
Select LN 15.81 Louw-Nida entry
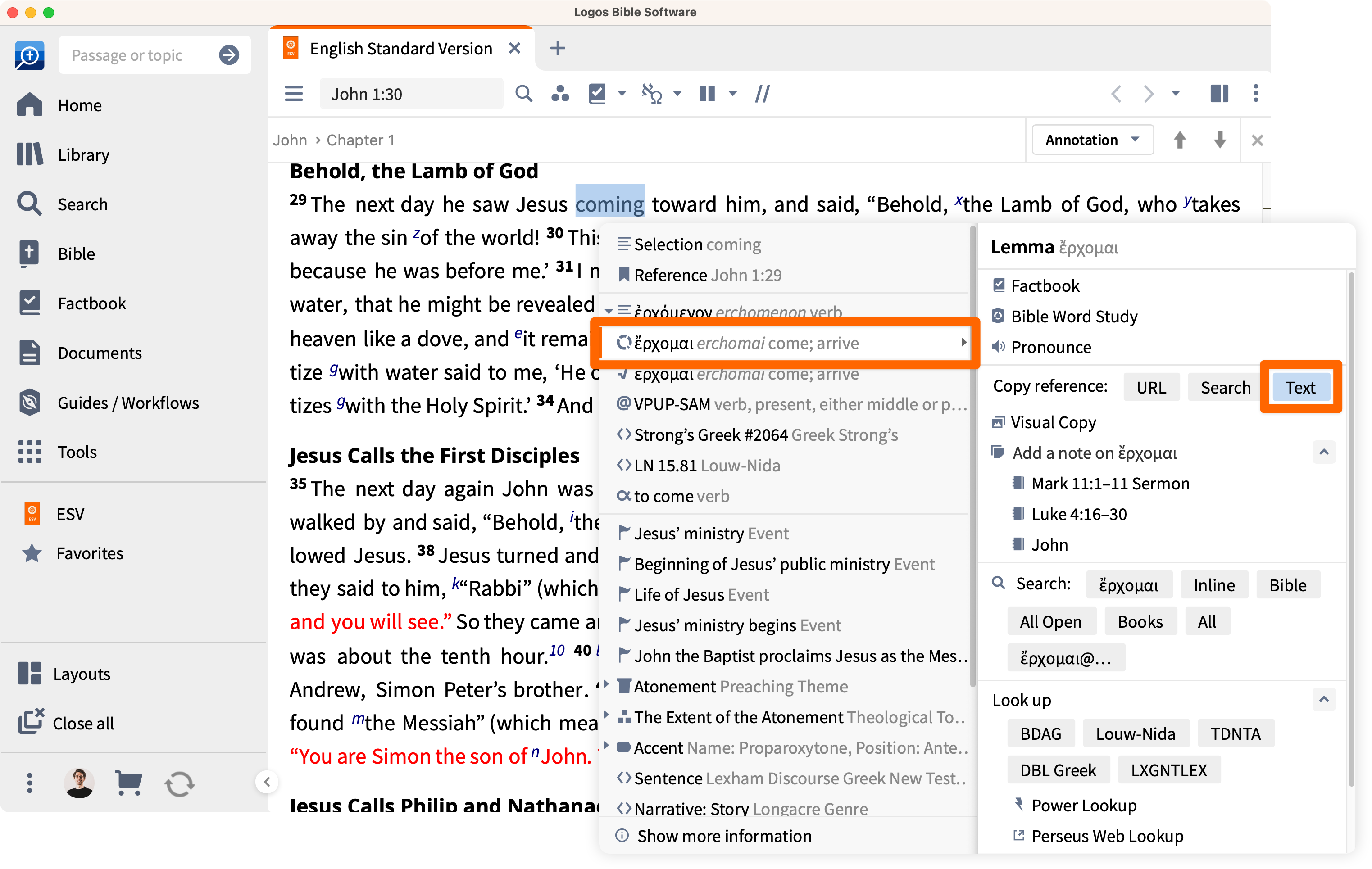coord(785,466)
